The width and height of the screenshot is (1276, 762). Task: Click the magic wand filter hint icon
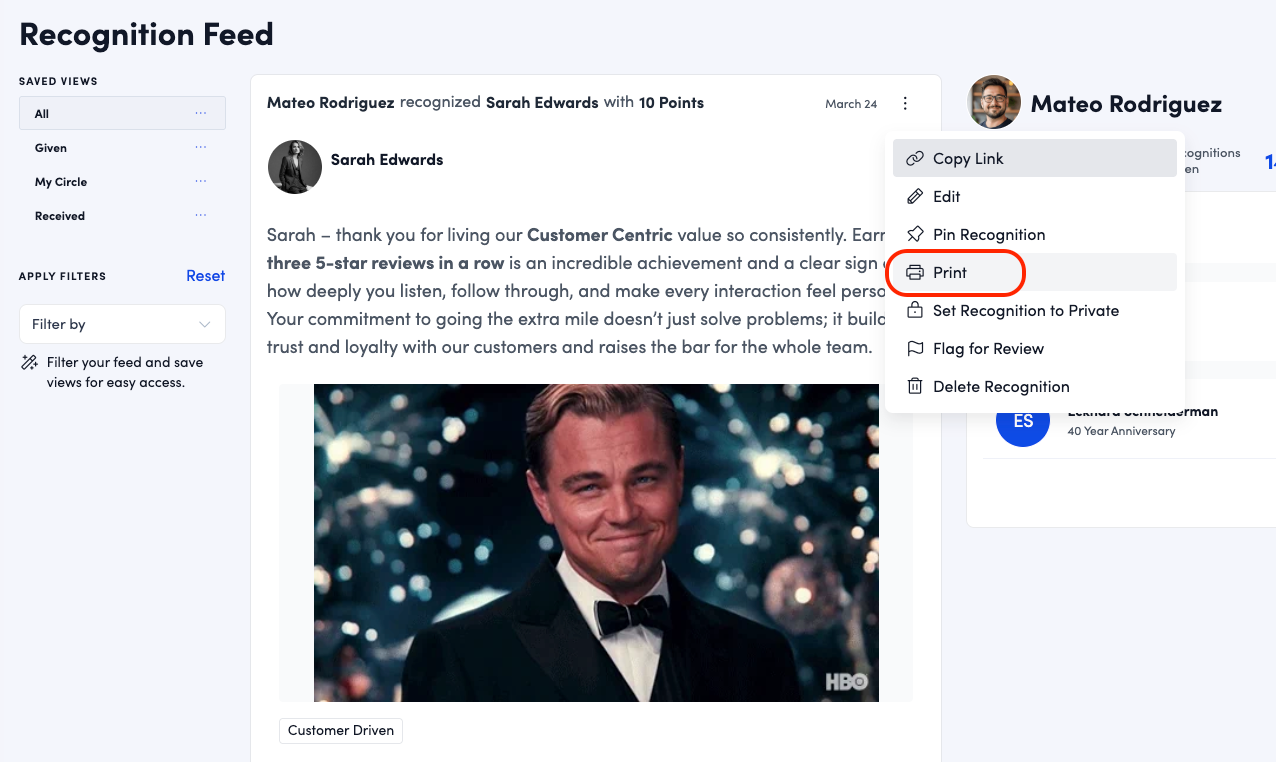click(29, 363)
